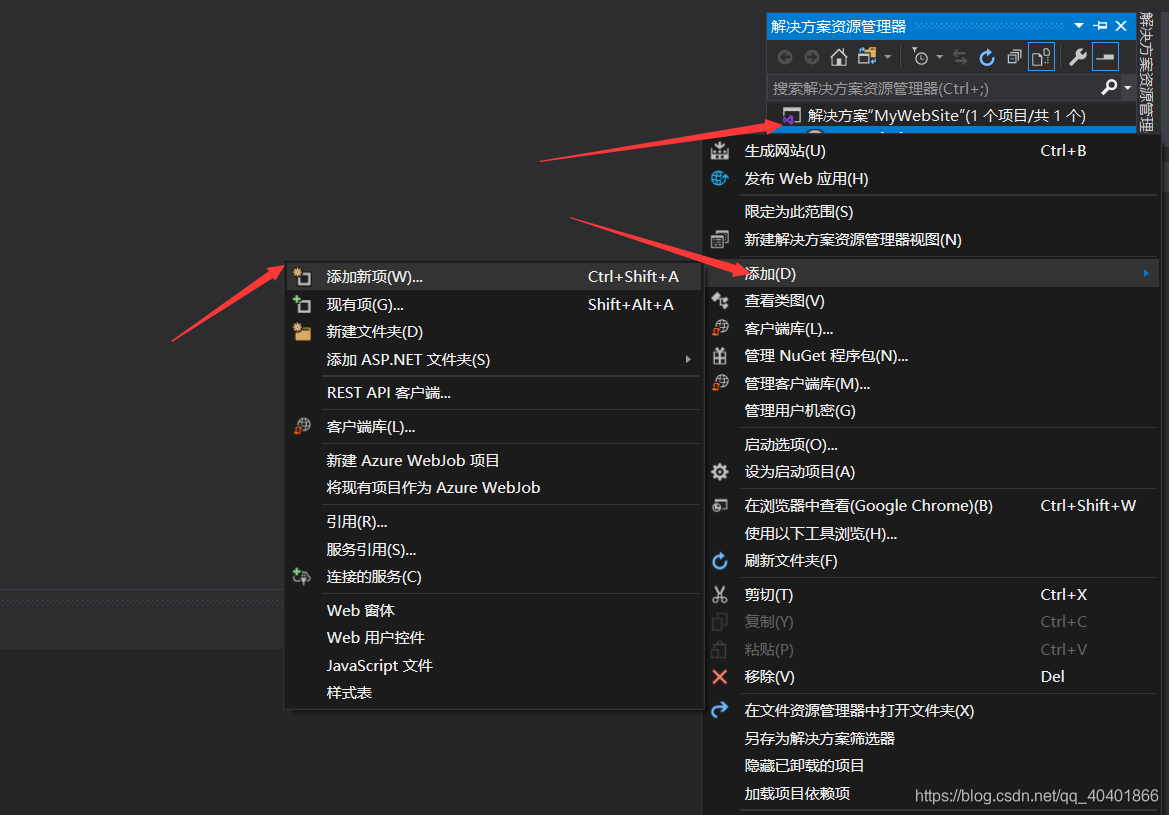
Task: Click the Solution Explorer search box
Action: [932, 89]
